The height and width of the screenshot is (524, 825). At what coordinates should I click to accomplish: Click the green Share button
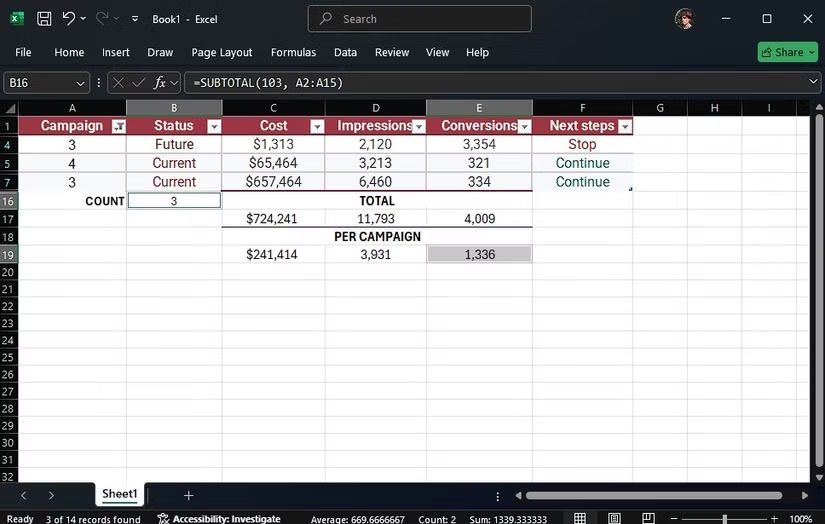tap(788, 52)
